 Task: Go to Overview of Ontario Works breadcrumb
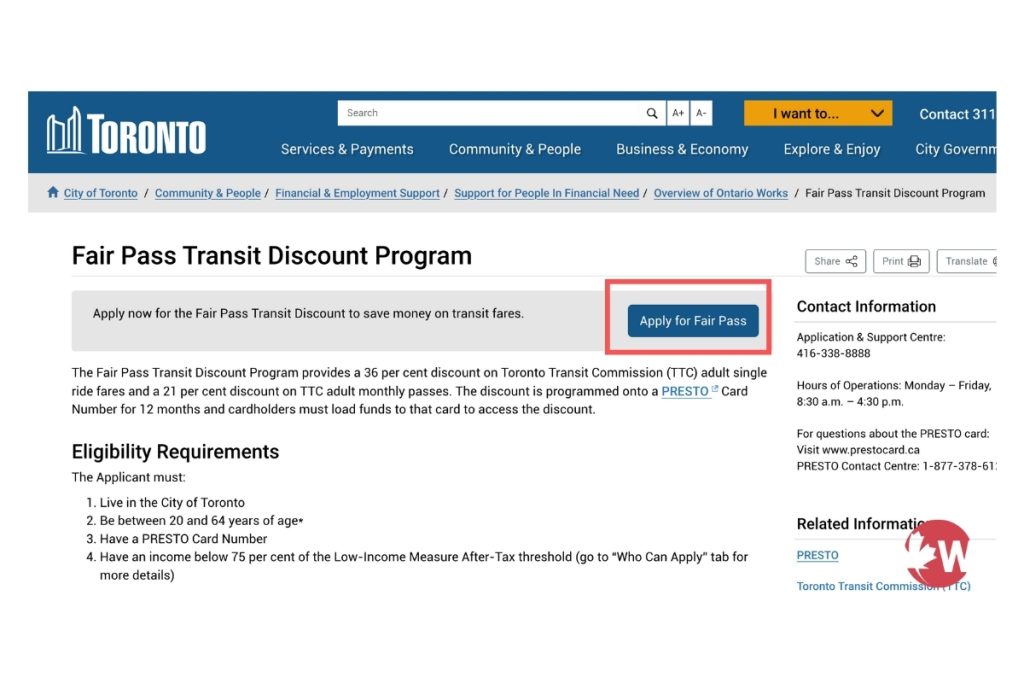720,193
